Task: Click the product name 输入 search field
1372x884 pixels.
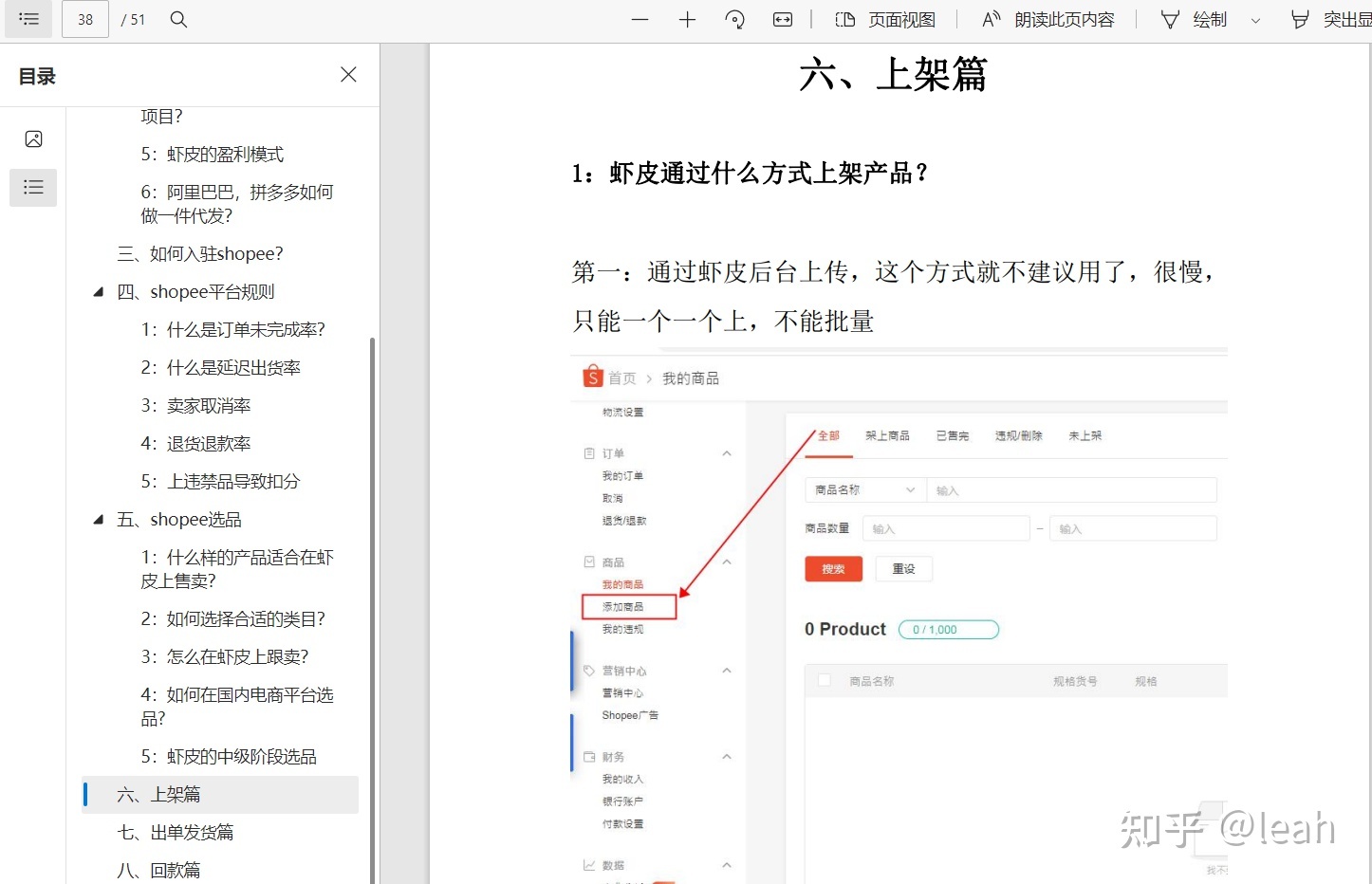Action: point(1071,490)
